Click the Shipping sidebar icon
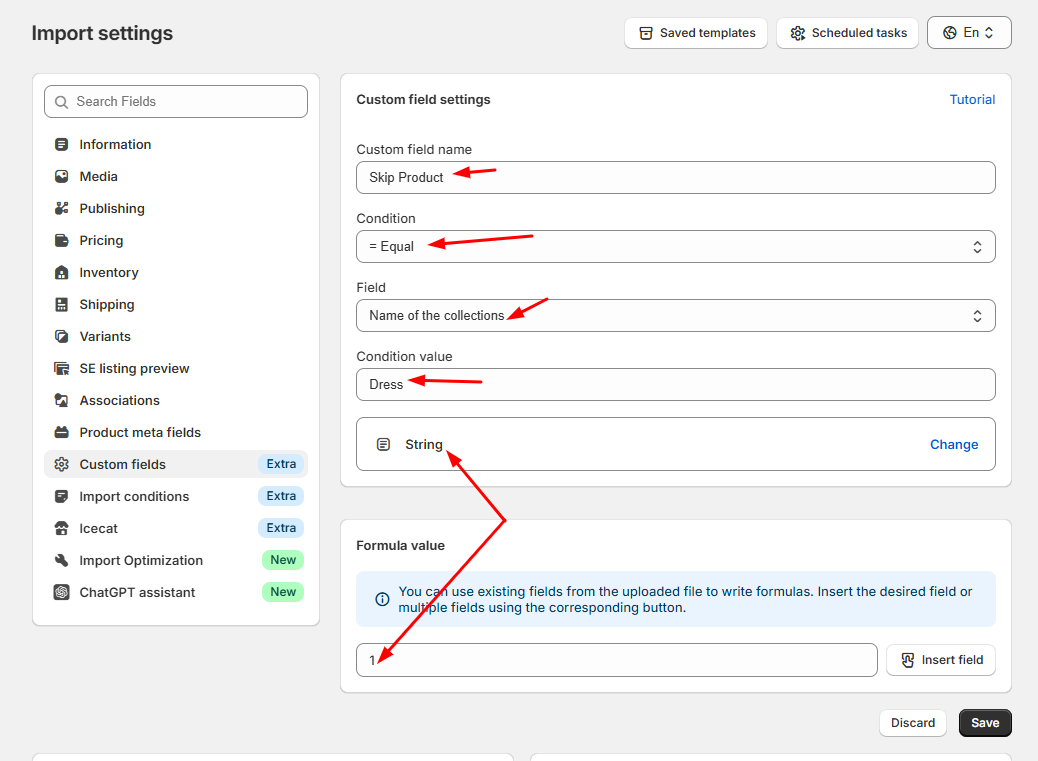 click(62, 304)
